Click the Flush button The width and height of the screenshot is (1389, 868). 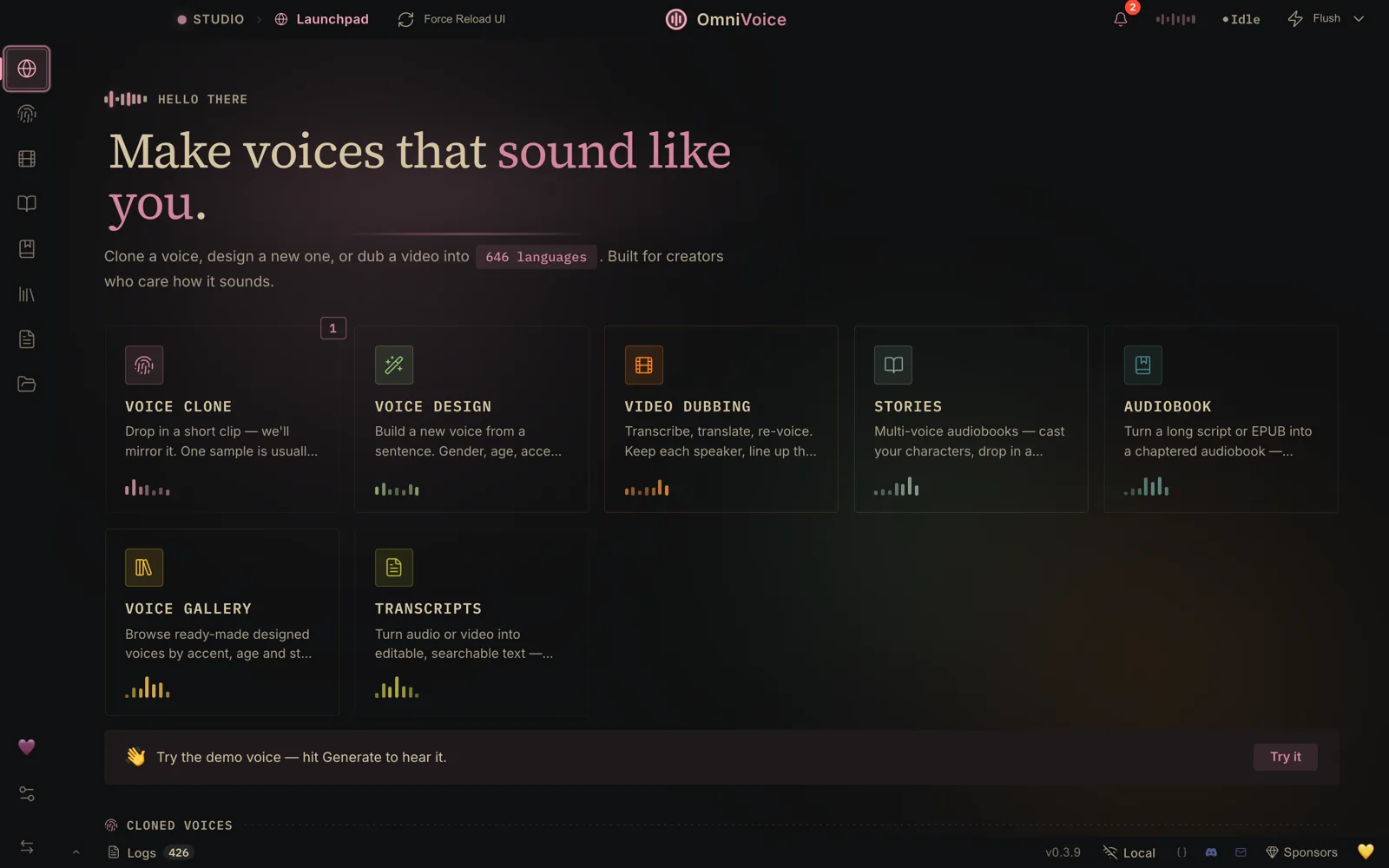(1313, 18)
